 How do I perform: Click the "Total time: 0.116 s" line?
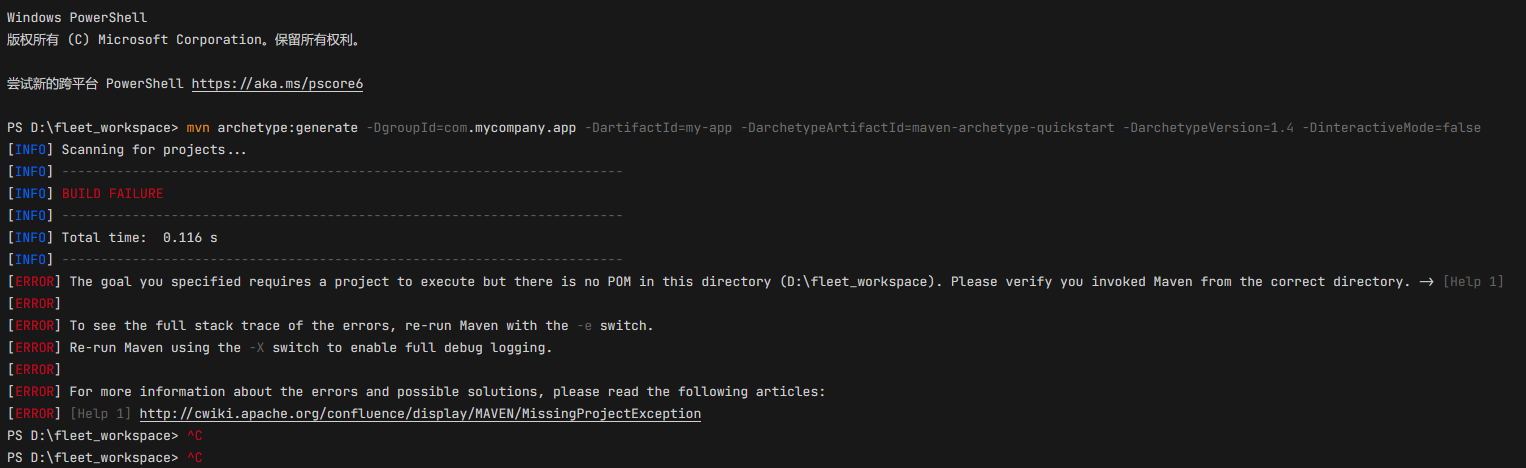point(139,238)
